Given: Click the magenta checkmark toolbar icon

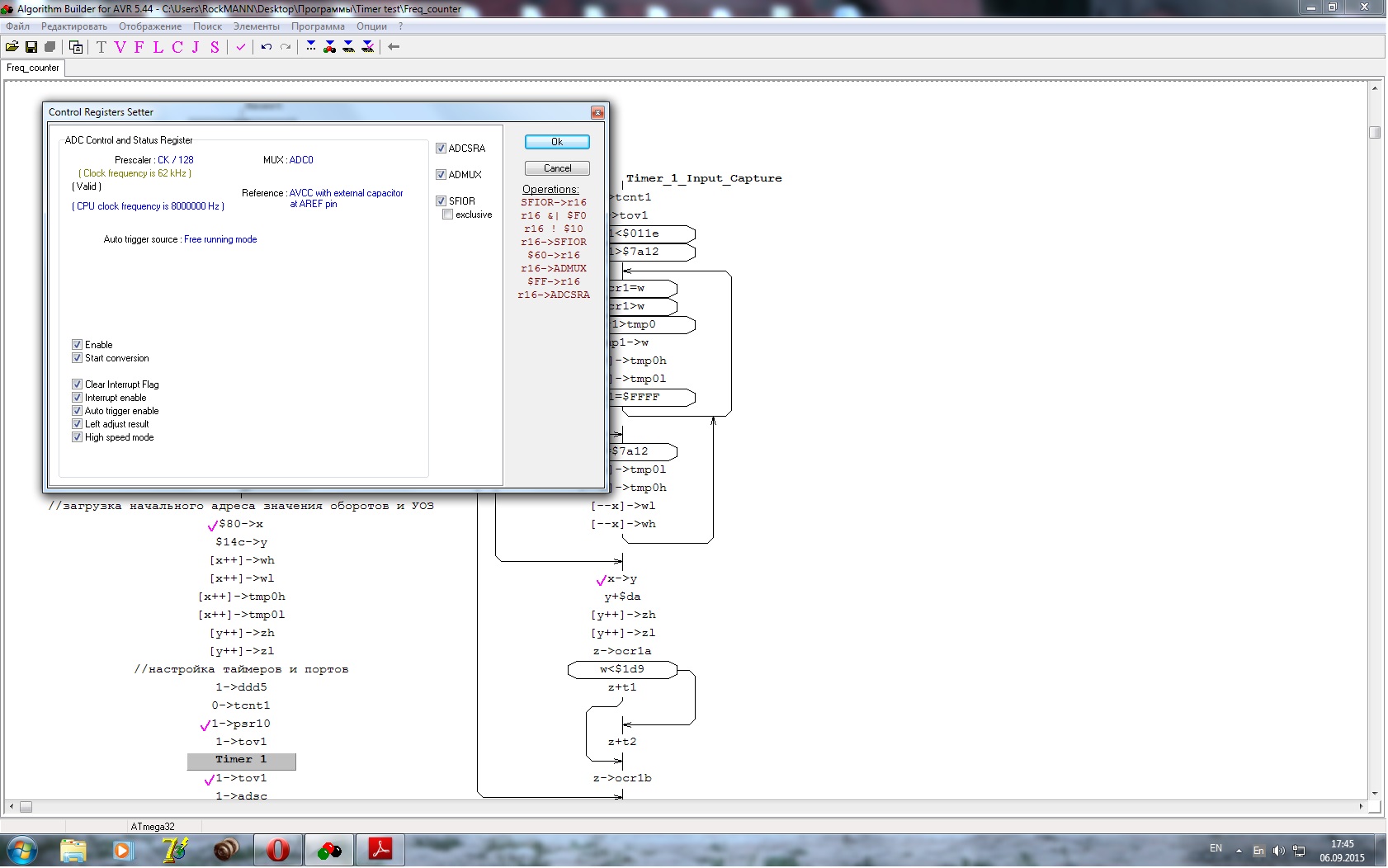Looking at the screenshot, I should pos(241,47).
